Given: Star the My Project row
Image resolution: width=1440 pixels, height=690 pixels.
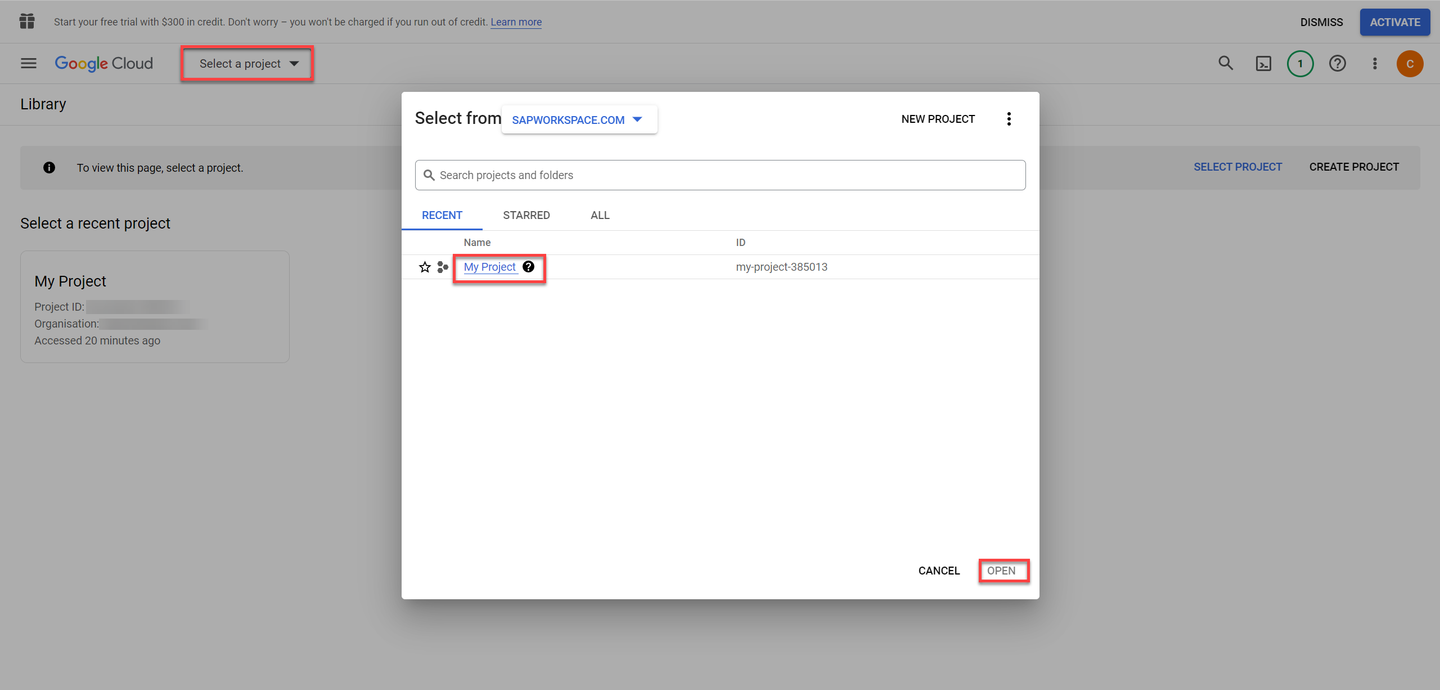Looking at the screenshot, I should coord(425,267).
